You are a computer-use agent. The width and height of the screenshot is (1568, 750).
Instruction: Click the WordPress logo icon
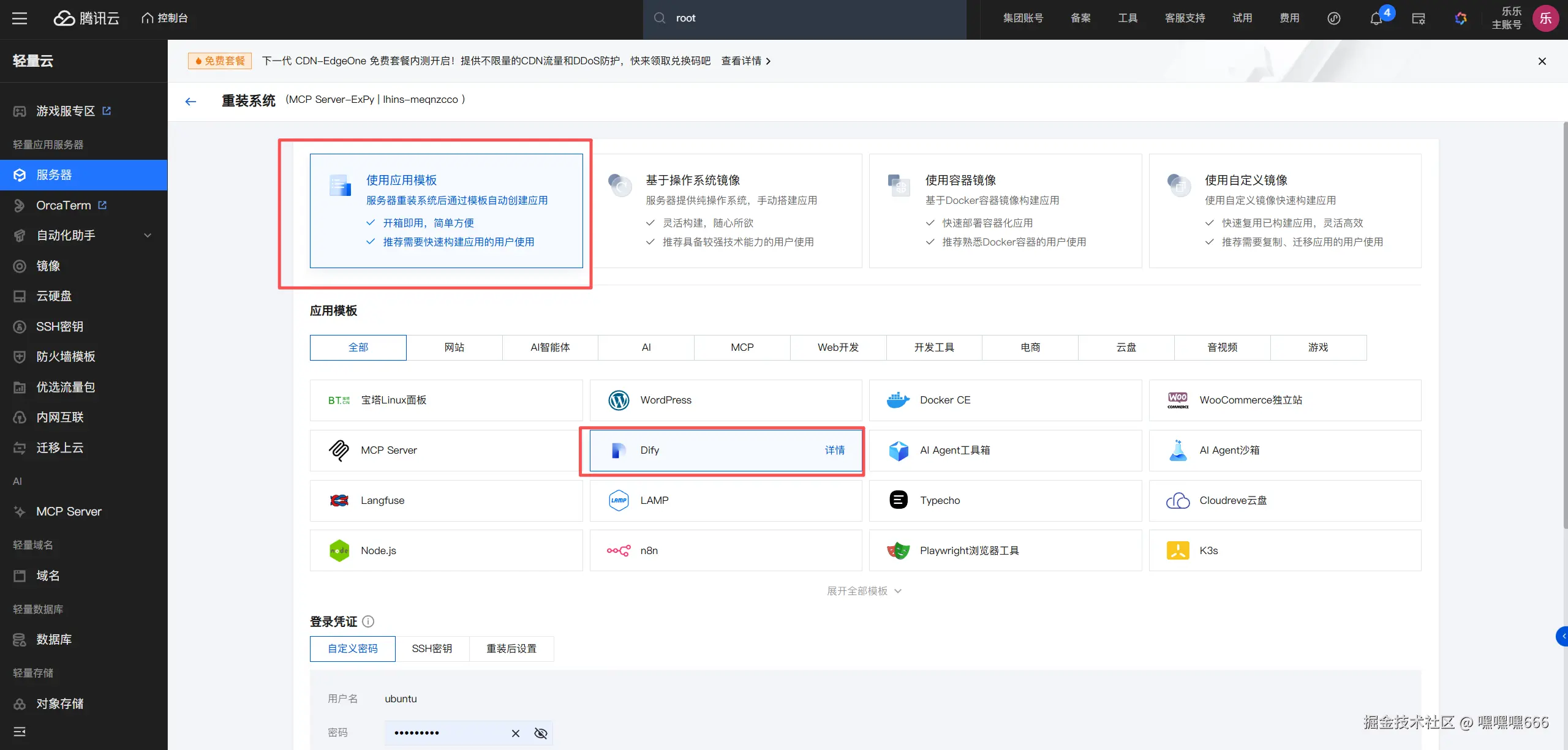coord(619,400)
